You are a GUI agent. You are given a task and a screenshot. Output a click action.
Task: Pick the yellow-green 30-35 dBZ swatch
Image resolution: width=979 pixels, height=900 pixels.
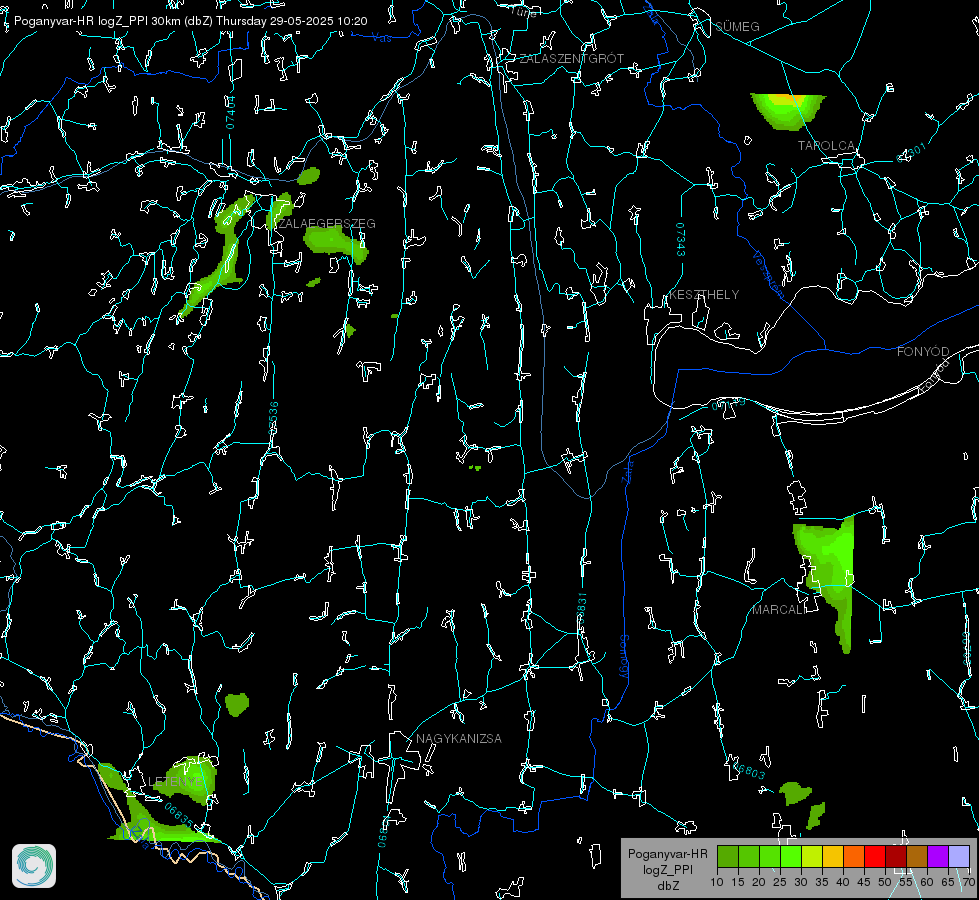click(x=812, y=856)
